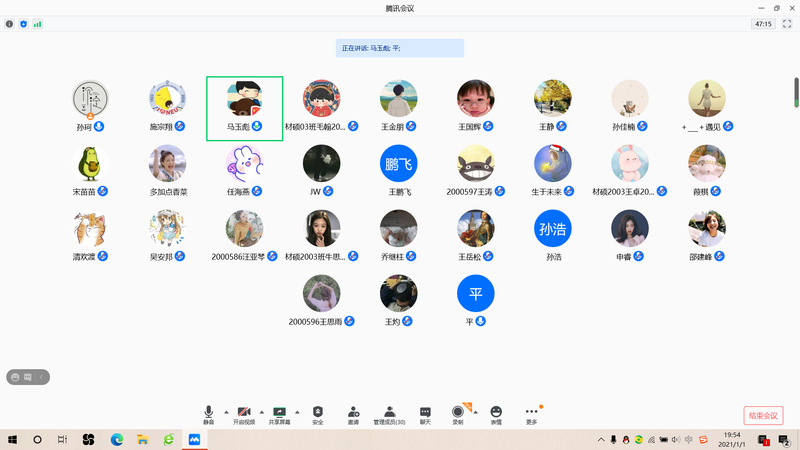Image resolution: width=800 pixels, height=450 pixels.
Task: Enter full screen via top-right icon
Action: tap(788, 23)
